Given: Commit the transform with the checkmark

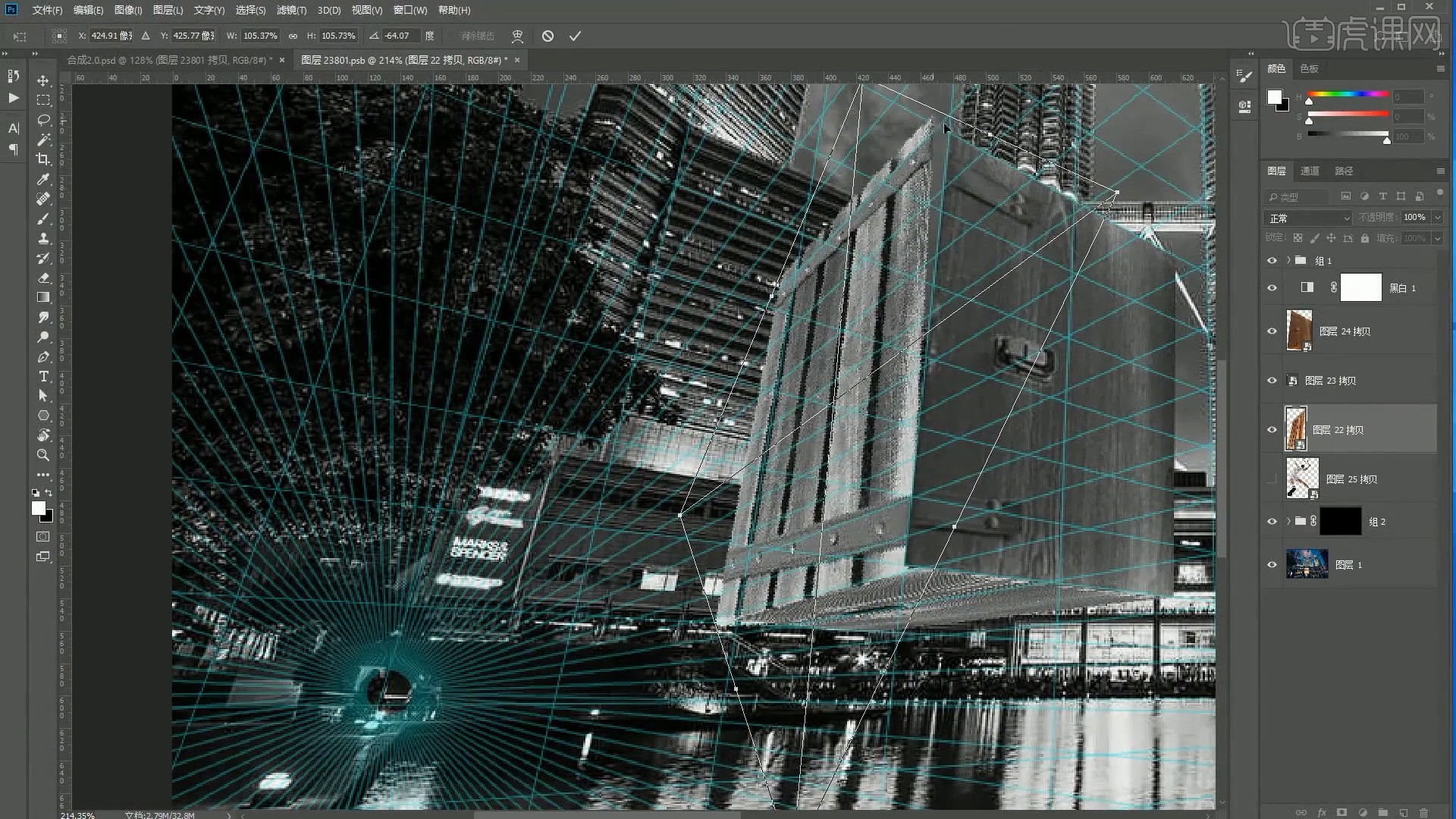Looking at the screenshot, I should (x=575, y=36).
